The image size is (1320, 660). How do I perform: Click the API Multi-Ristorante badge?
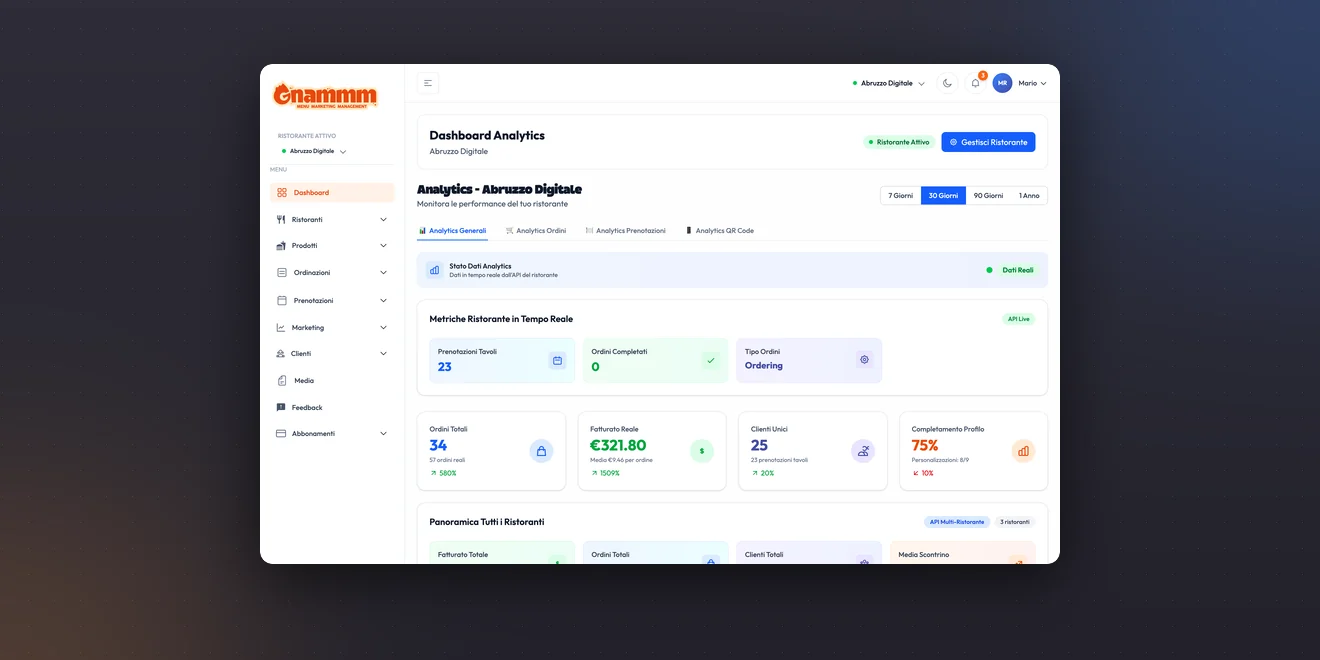click(x=957, y=522)
